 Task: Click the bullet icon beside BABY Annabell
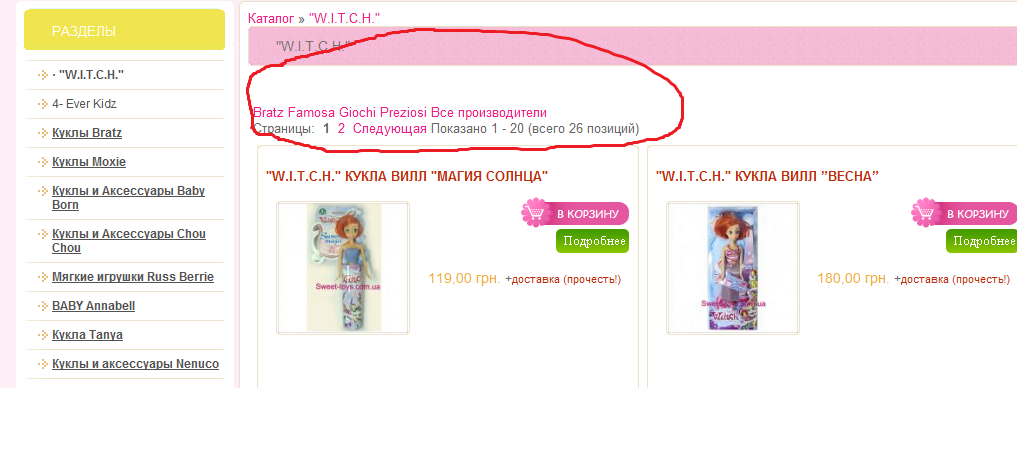point(43,306)
